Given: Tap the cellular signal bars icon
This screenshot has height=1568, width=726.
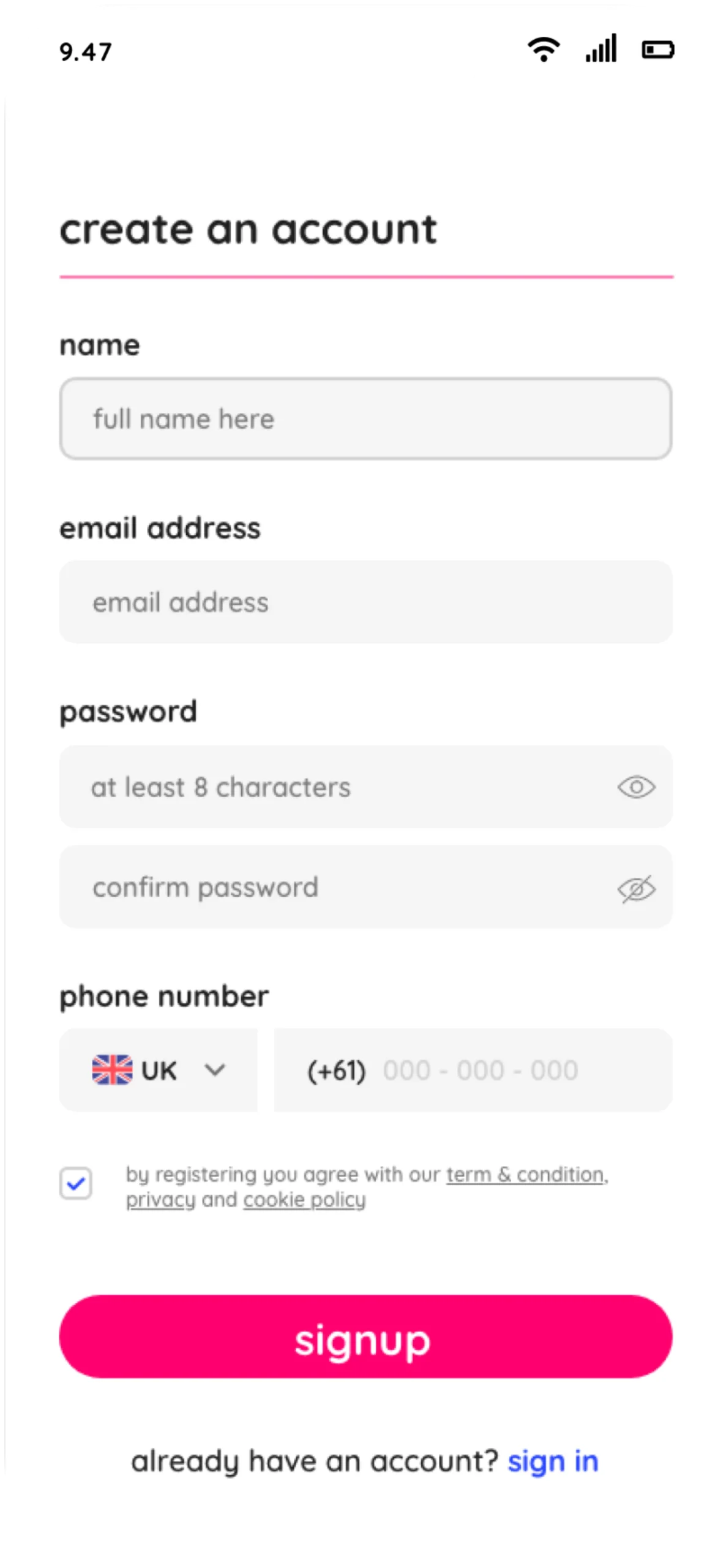Looking at the screenshot, I should coord(601,49).
